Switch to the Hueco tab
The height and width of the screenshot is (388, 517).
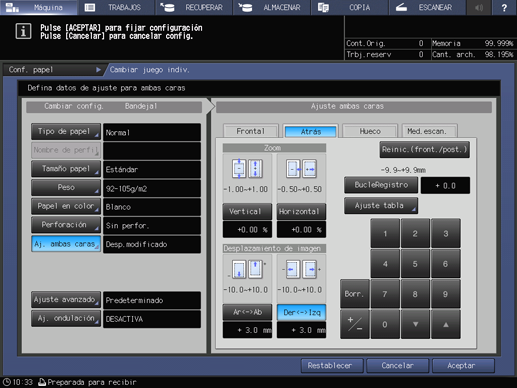coord(370,131)
